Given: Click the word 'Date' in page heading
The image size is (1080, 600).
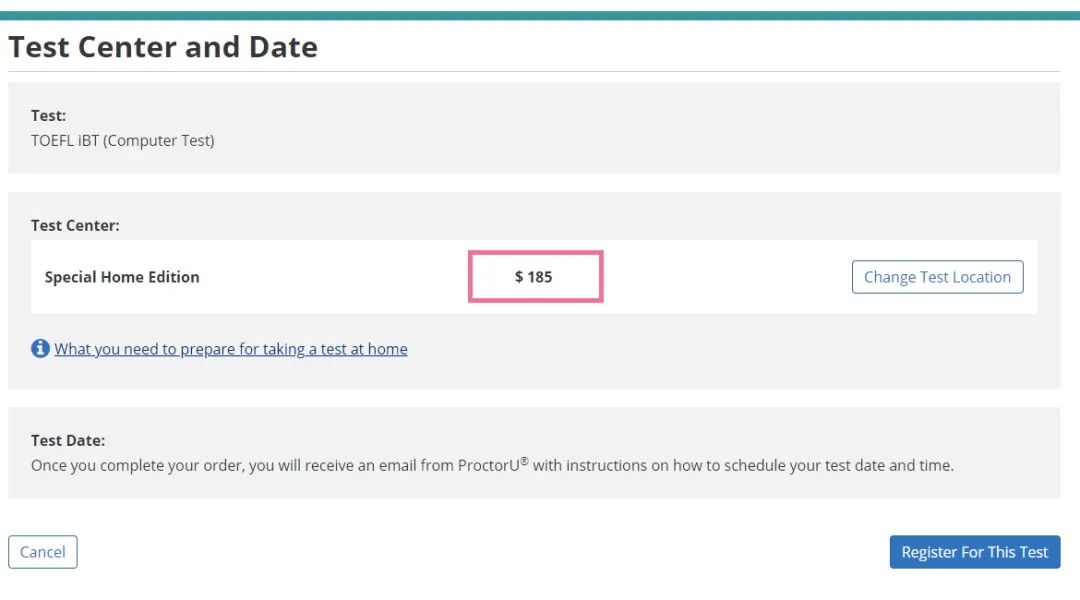Looking at the screenshot, I should (283, 47).
